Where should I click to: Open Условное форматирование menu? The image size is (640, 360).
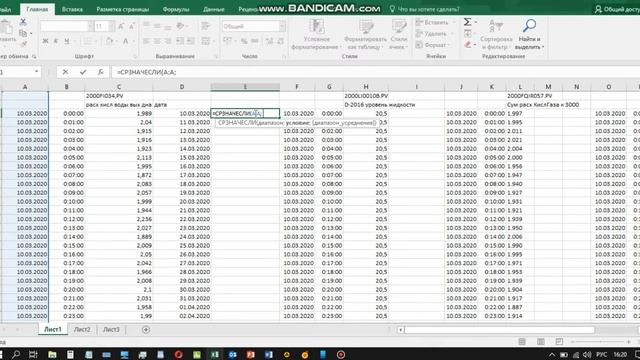(x=316, y=35)
